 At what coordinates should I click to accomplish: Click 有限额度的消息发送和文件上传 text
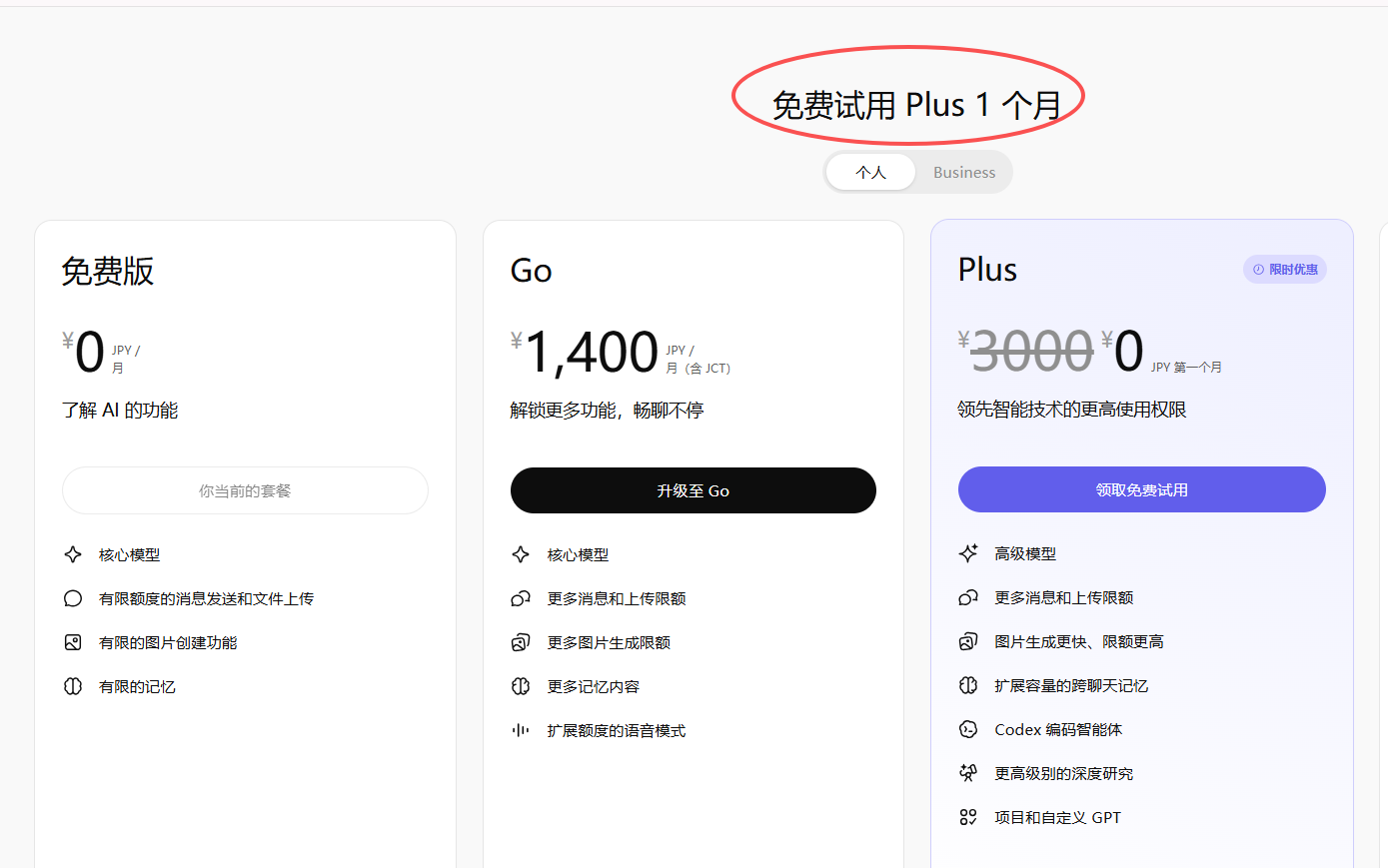206,598
